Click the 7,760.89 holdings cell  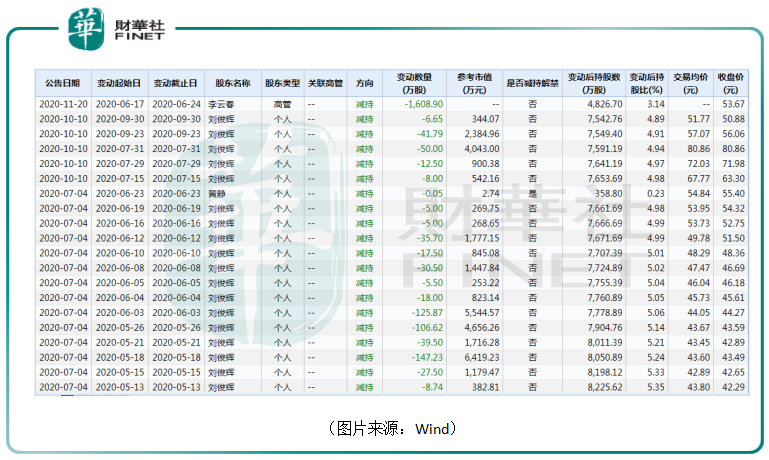(605, 298)
